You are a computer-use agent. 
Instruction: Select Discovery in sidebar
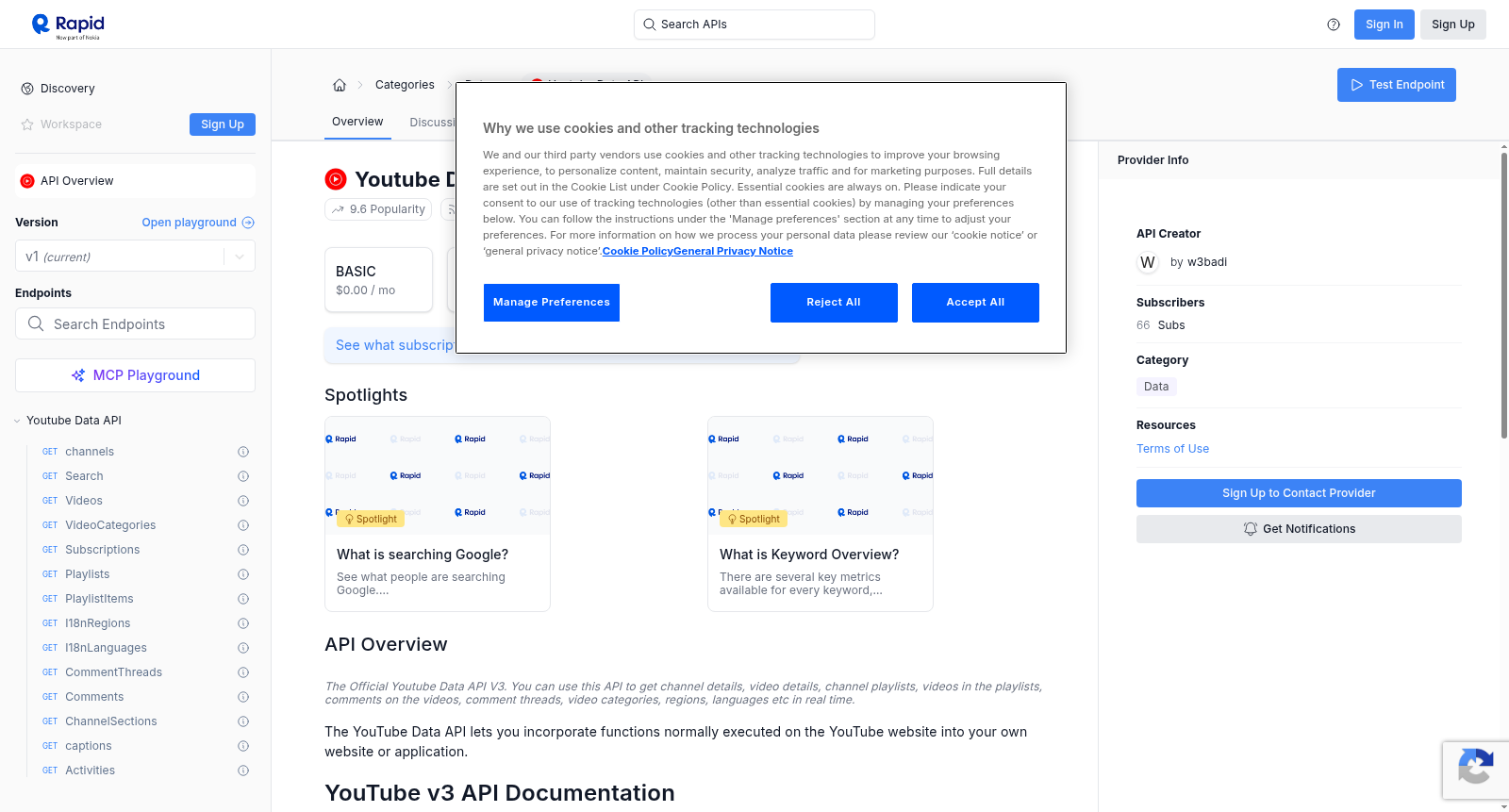click(67, 89)
